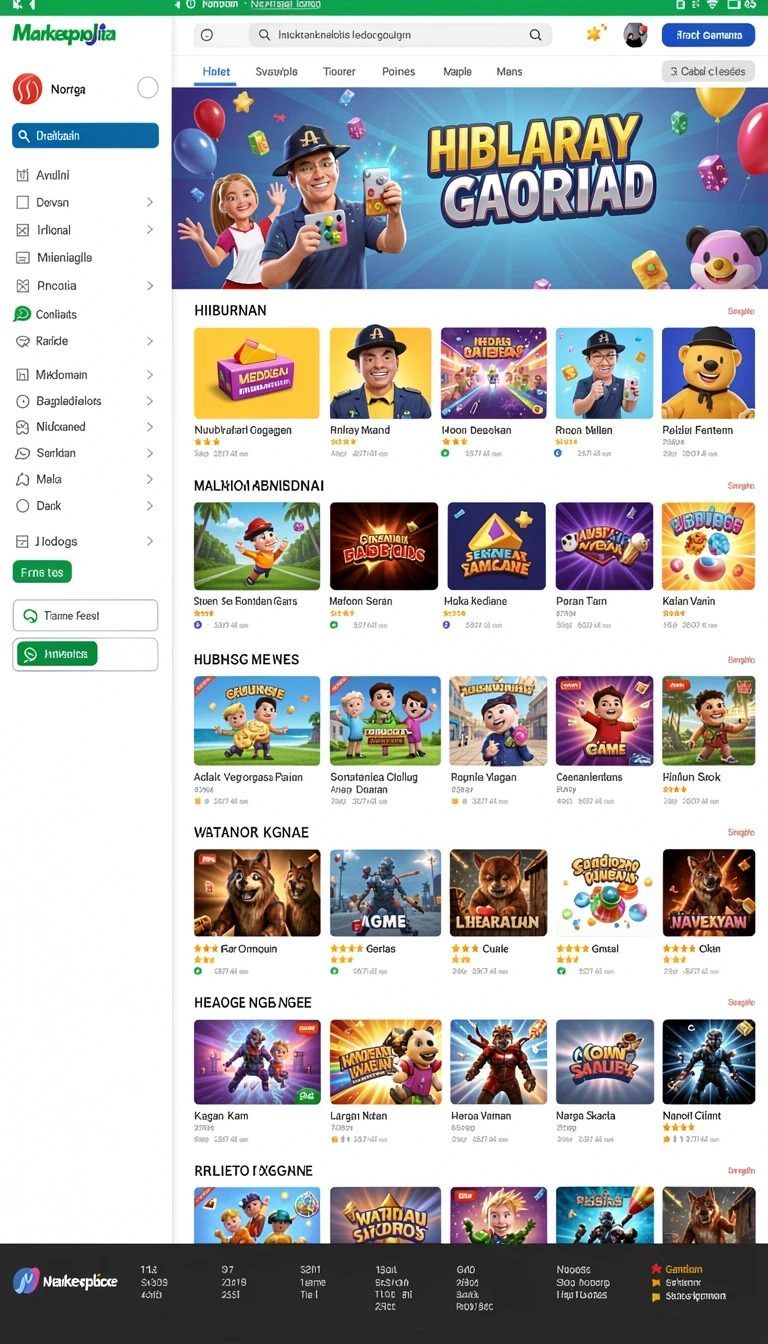Click the circular icon left of search bar
This screenshot has width=768, height=1344.
pos(207,35)
